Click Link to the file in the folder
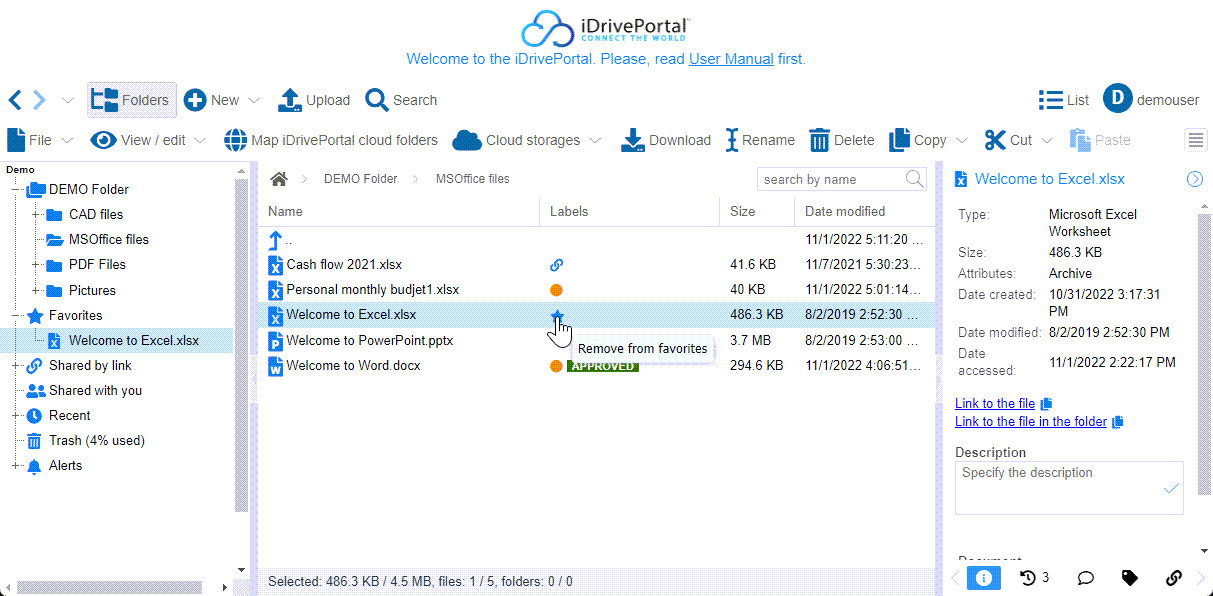 pyautogui.click(x=1030, y=422)
